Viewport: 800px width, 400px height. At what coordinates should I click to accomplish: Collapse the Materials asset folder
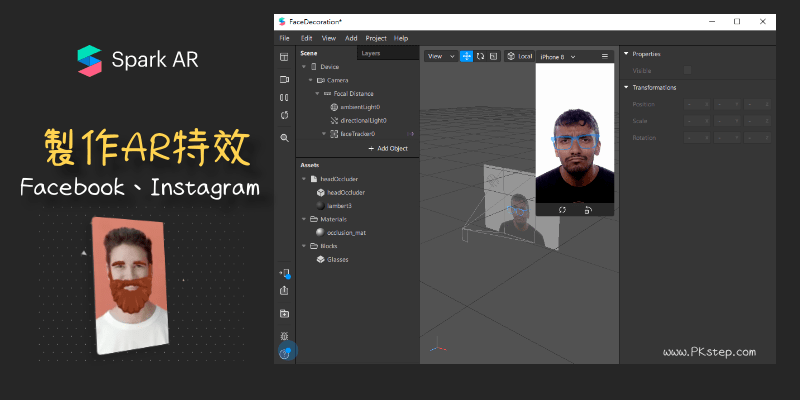304,219
